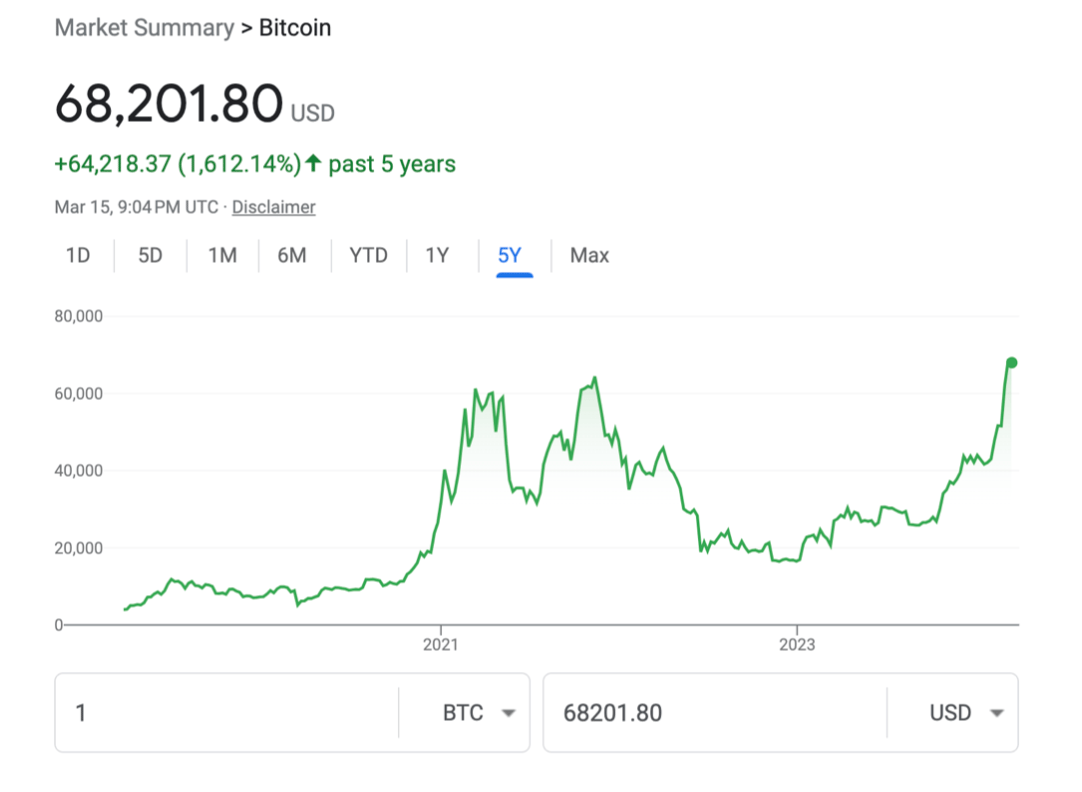Expand the BTC currency dropdown arrow
The height and width of the screenshot is (792, 1082).
509,713
